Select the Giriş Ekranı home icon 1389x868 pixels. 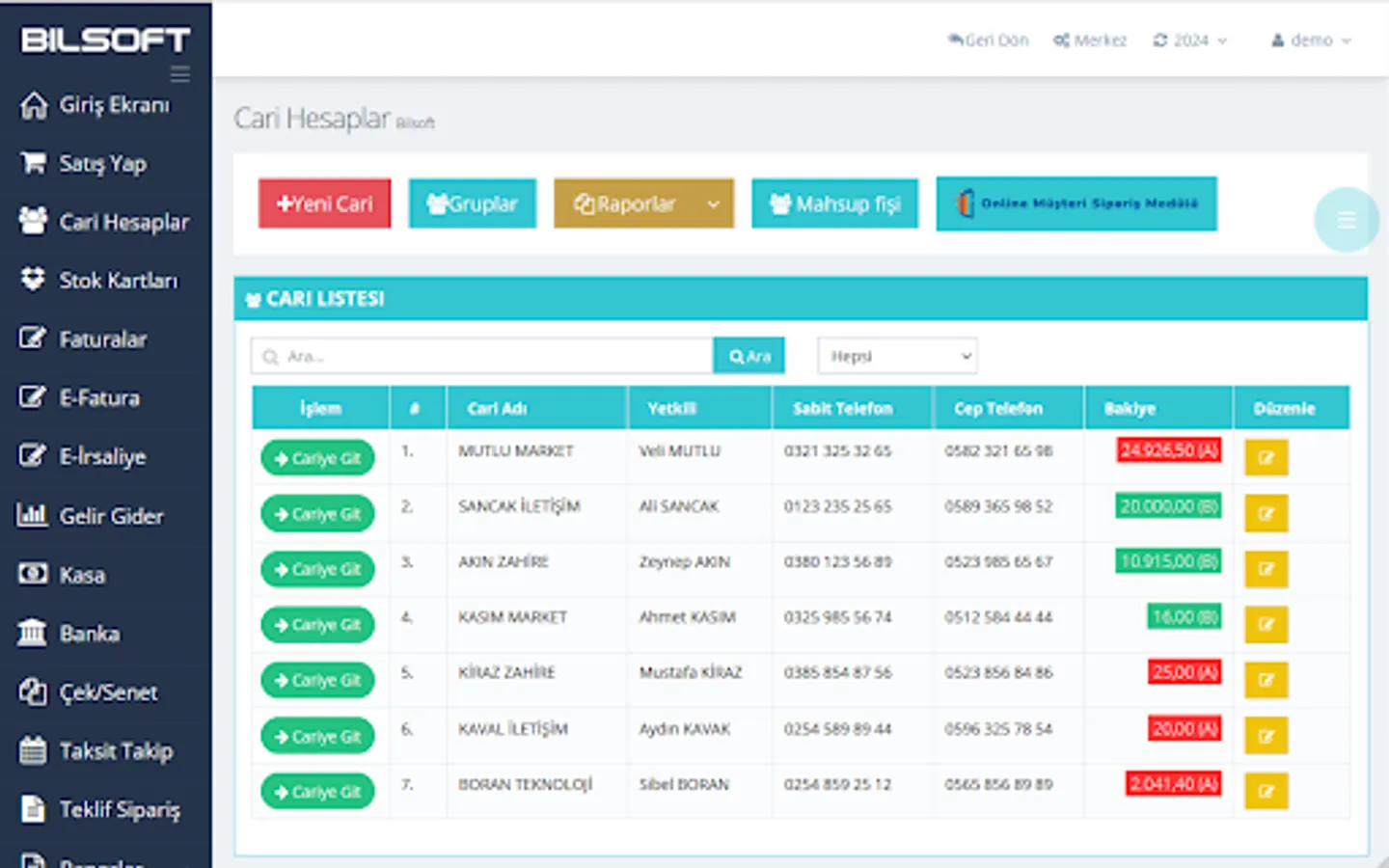(35, 106)
